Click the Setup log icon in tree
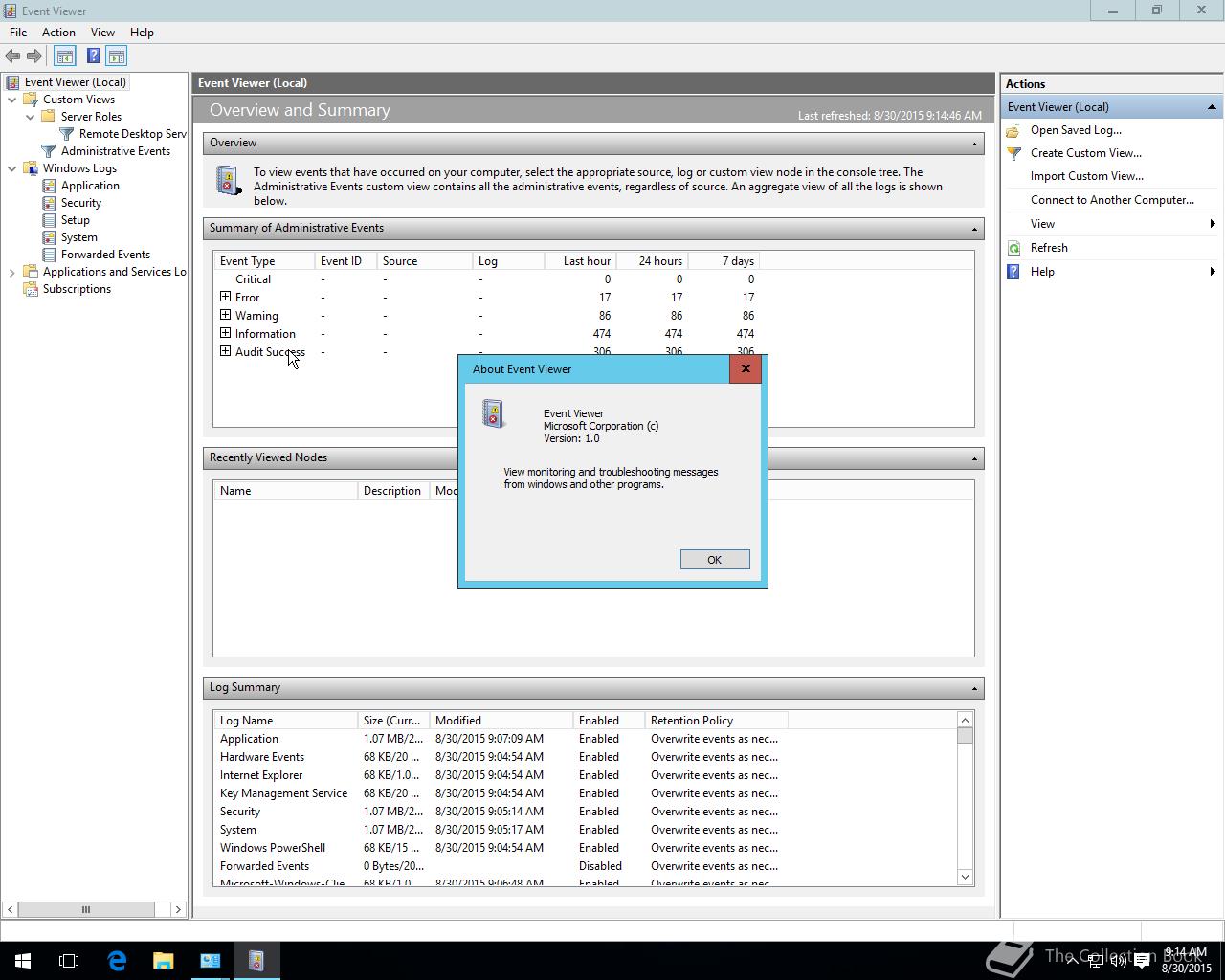This screenshot has width=1225, height=980. [49, 220]
